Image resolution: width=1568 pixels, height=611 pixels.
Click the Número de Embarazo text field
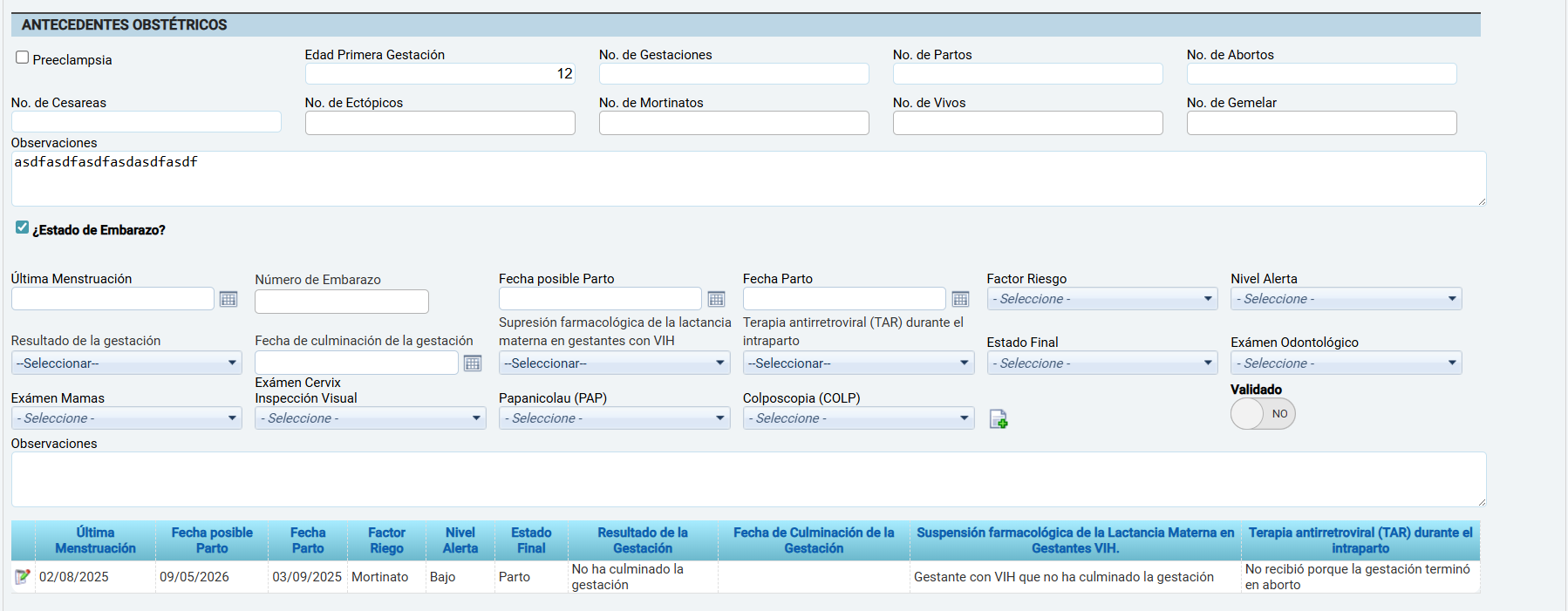(341, 302)
